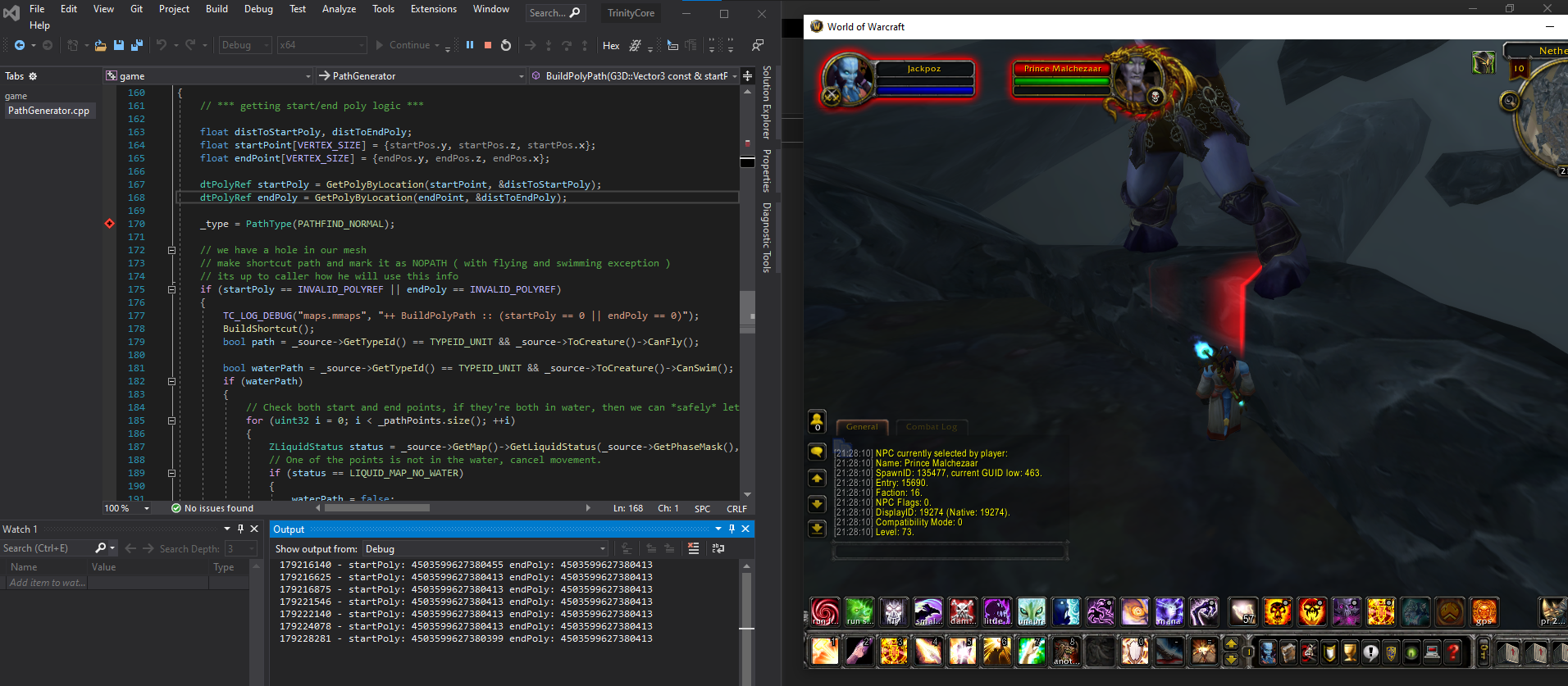Stop debugging with the red square icon
Image resolution: width=1568 pixels, height=686 pixels.
tap(488, 45)
